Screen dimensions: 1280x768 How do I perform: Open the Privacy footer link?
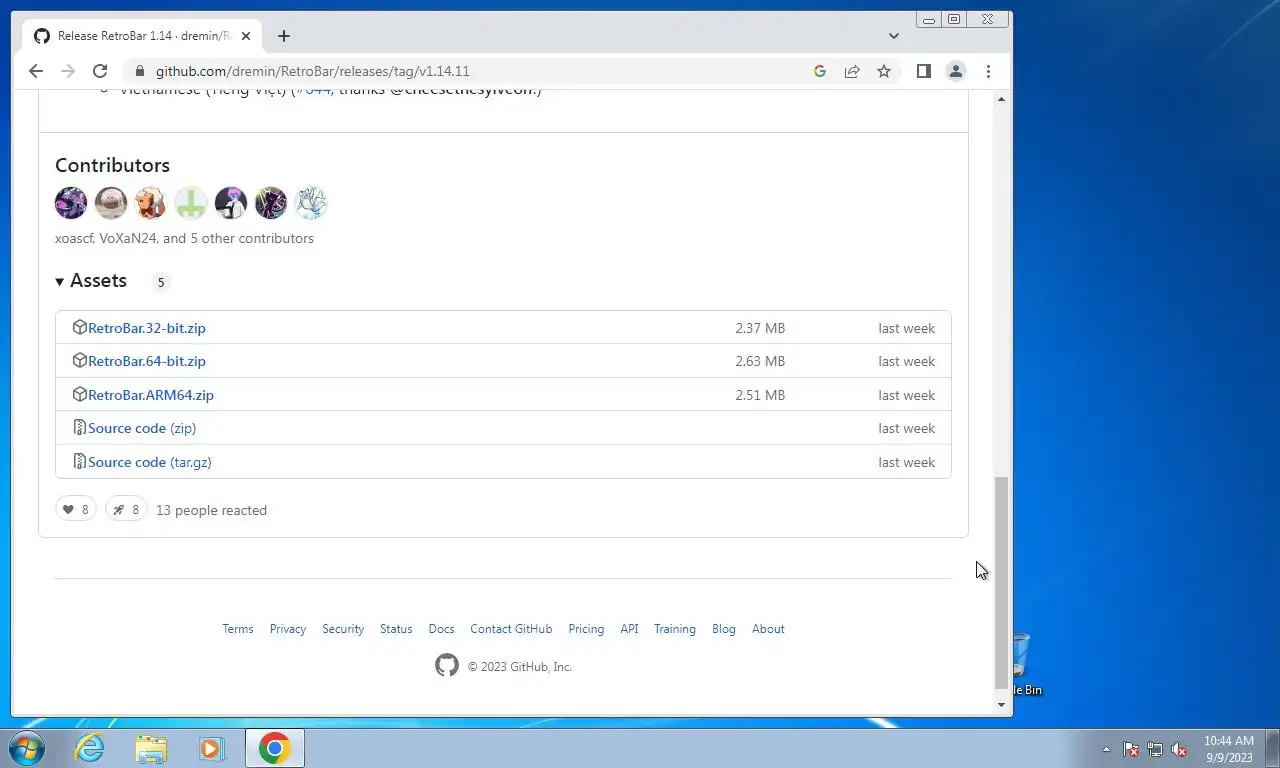pyautogui.click(x=288, y=629)
